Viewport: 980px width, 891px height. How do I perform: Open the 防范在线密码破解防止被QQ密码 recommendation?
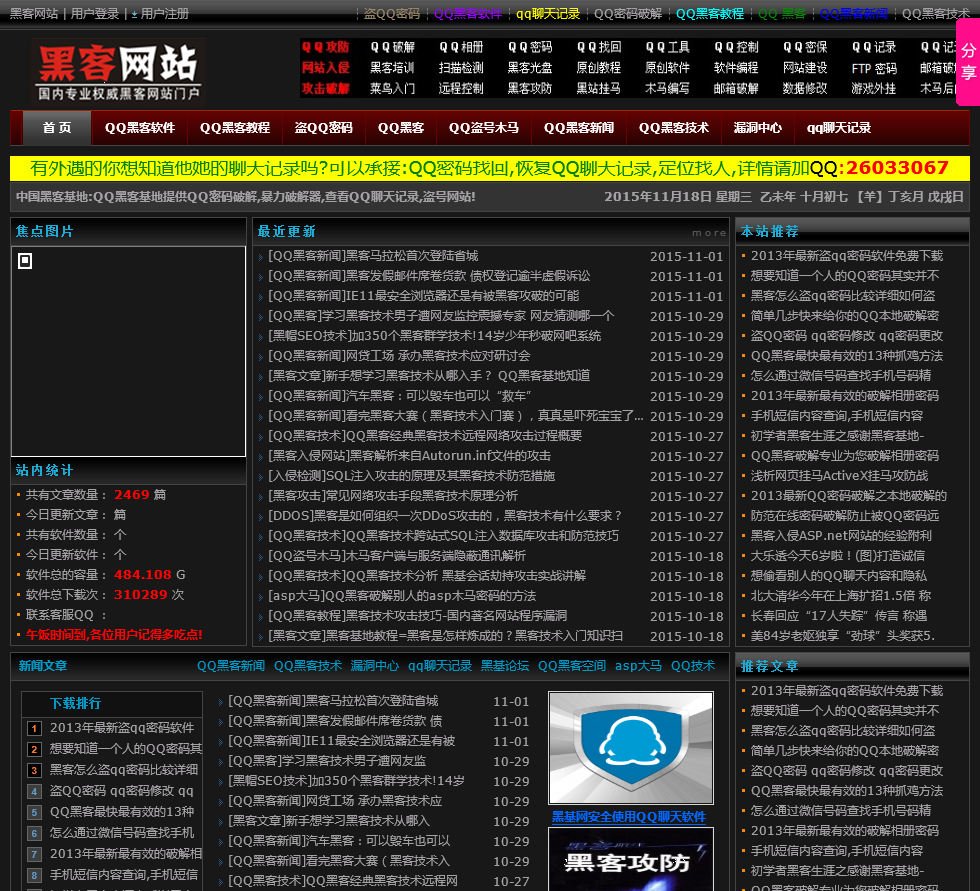(845, 515)
